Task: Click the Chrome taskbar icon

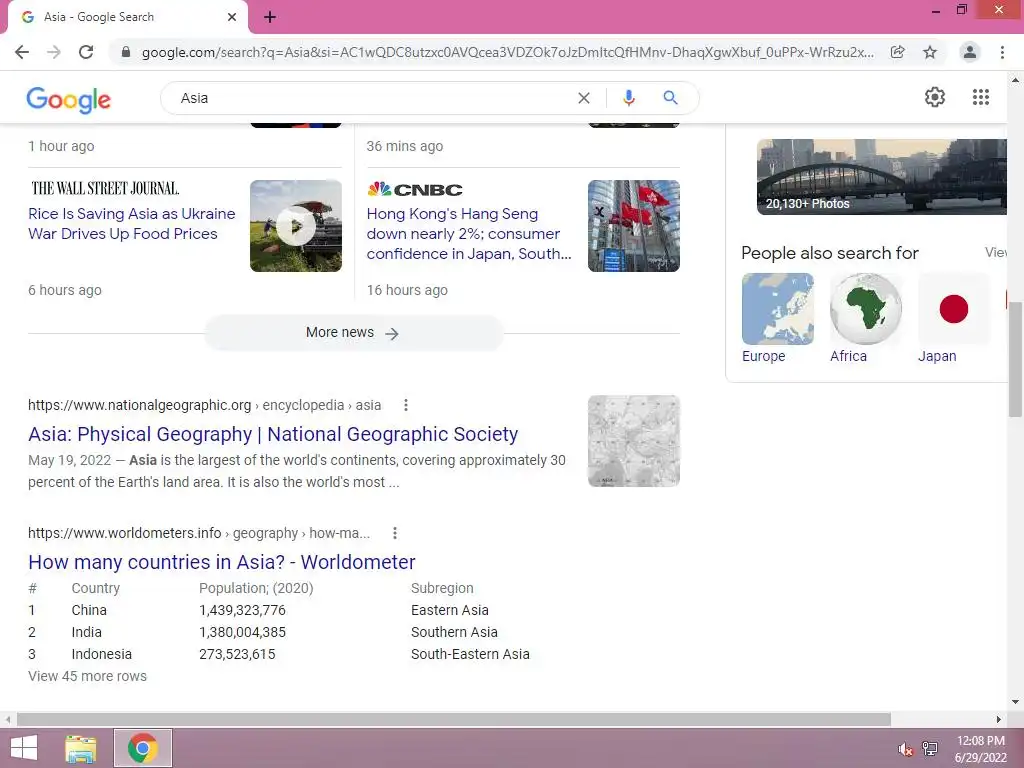Action: [x=142, y=748]
